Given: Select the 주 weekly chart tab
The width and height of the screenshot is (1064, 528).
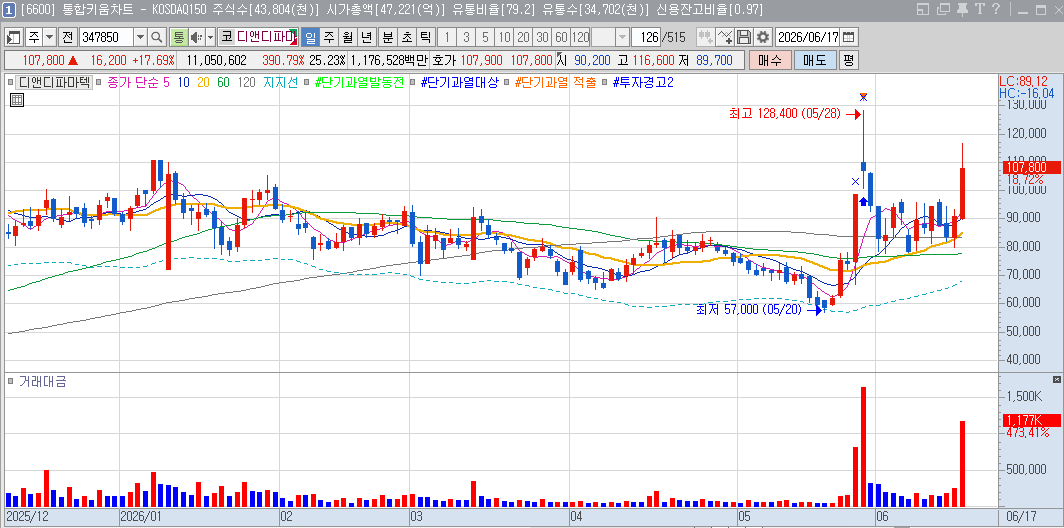Looking at the screenshot, I should point(328,37).
